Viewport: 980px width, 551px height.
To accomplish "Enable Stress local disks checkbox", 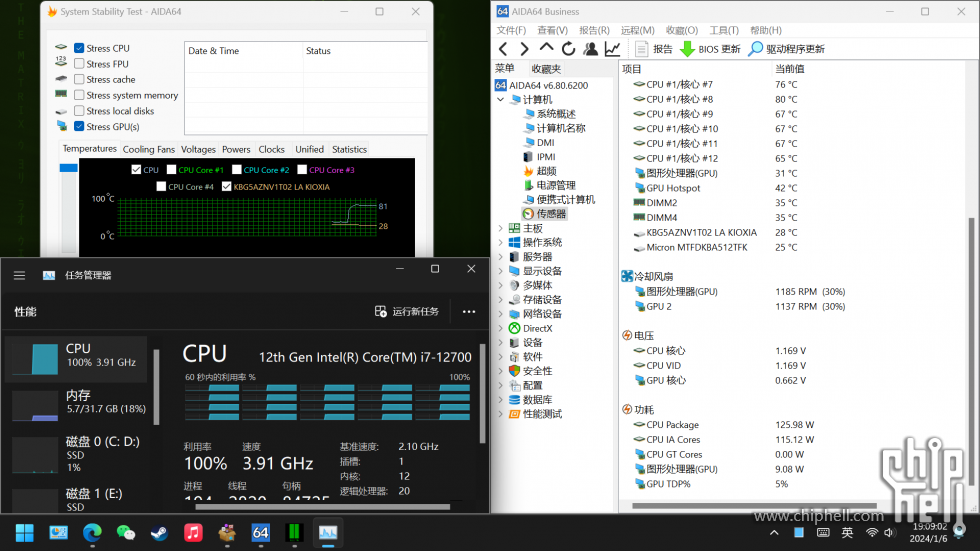I will 79,111.
